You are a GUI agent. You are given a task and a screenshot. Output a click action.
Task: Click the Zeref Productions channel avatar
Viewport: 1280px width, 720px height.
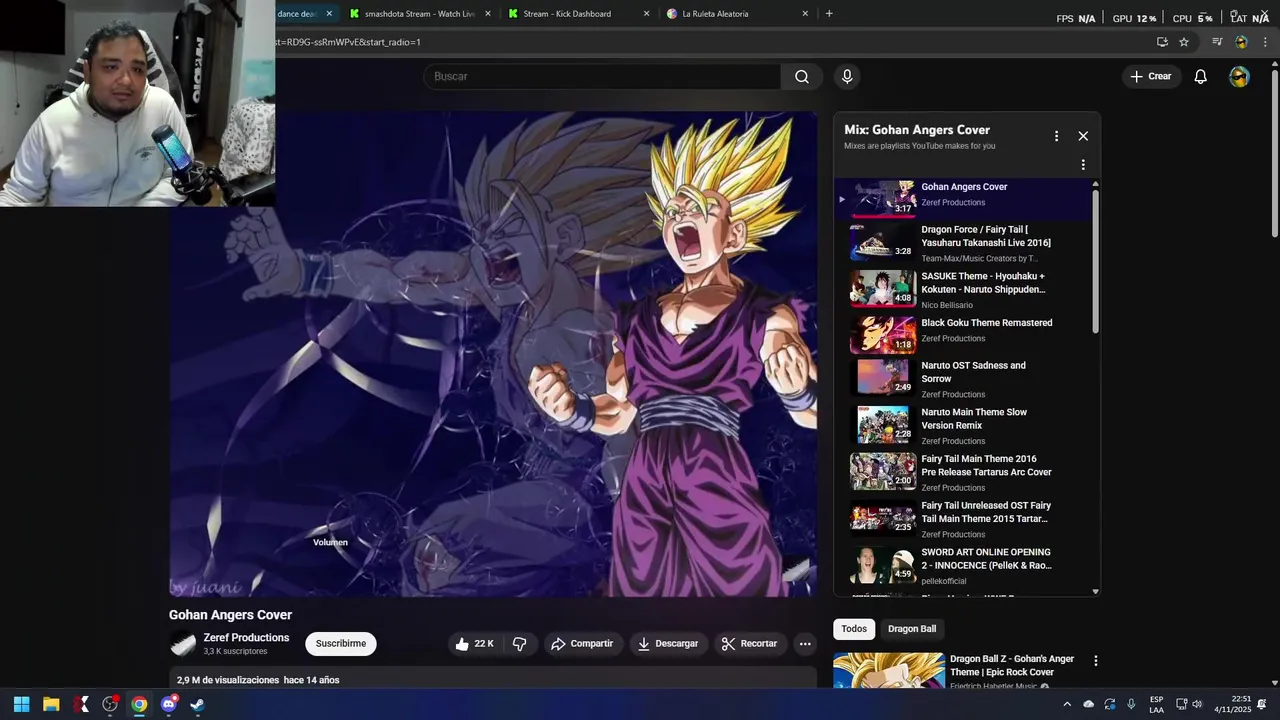point(183,645)
